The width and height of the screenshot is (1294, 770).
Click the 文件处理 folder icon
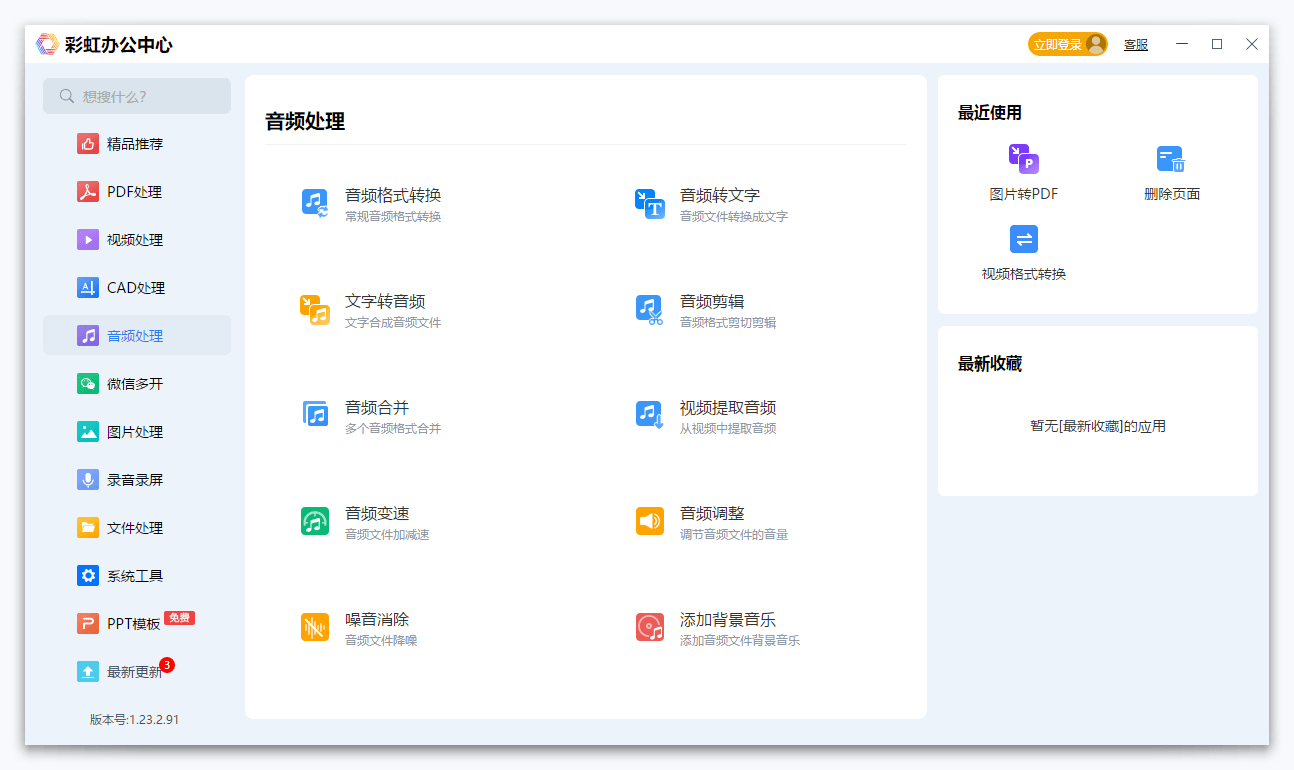click(x=88, y=528)
